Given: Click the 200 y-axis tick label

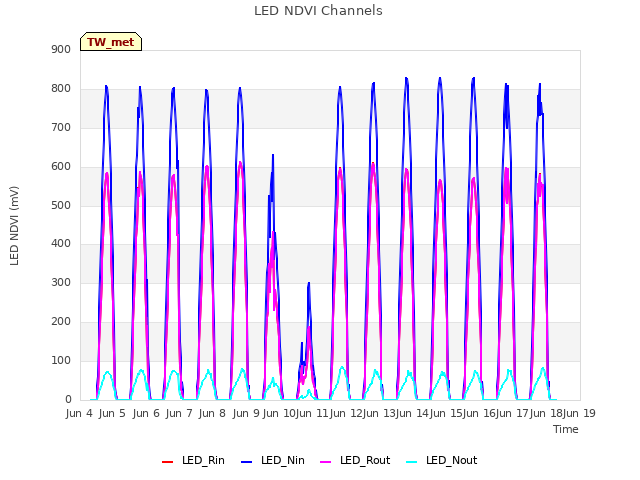Looking at the screenshot, I should coord(61,322).
